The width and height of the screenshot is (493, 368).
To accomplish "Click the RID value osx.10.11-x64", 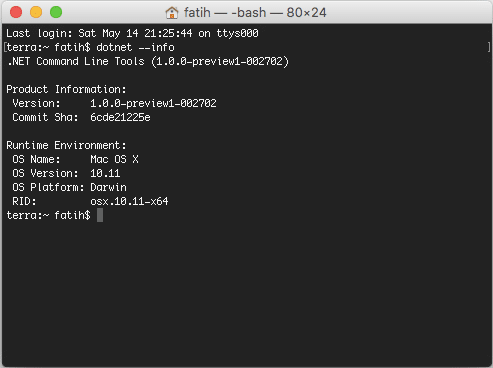I will click(129, 201).
